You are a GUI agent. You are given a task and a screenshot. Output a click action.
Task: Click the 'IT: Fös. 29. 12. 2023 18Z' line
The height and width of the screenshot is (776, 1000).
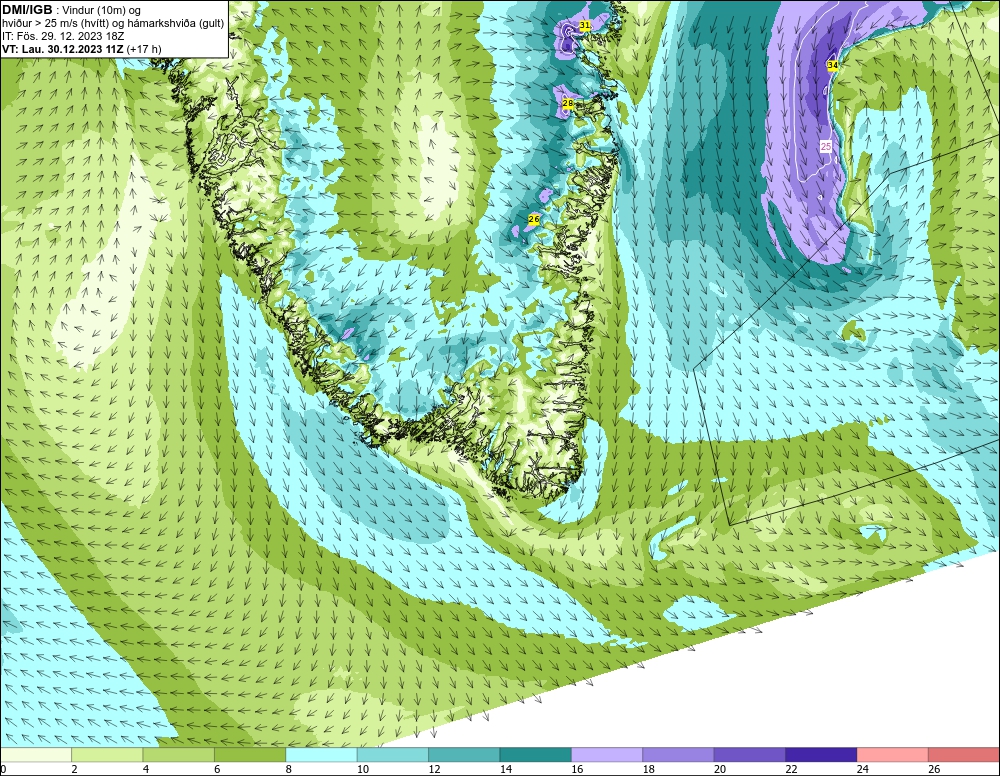tap(63, 36)
